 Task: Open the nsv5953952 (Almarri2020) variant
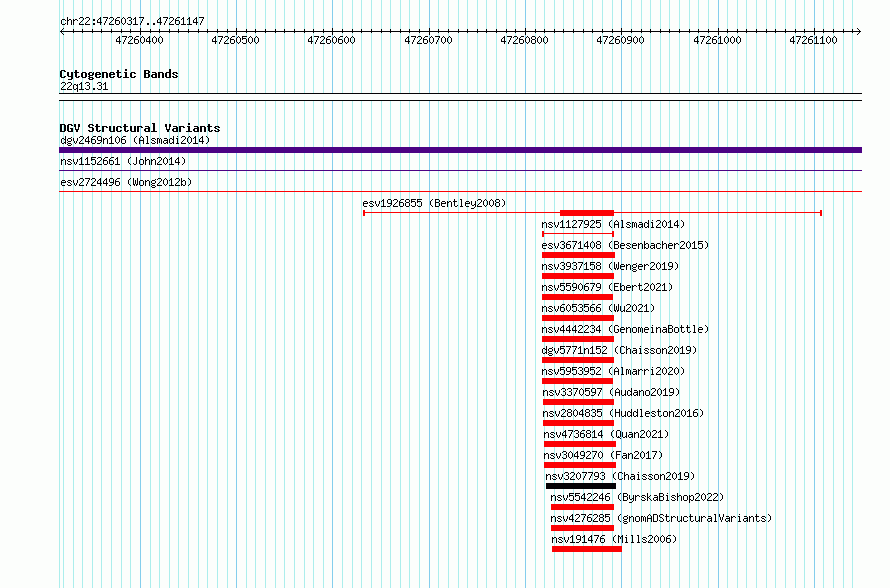point(613,371)
